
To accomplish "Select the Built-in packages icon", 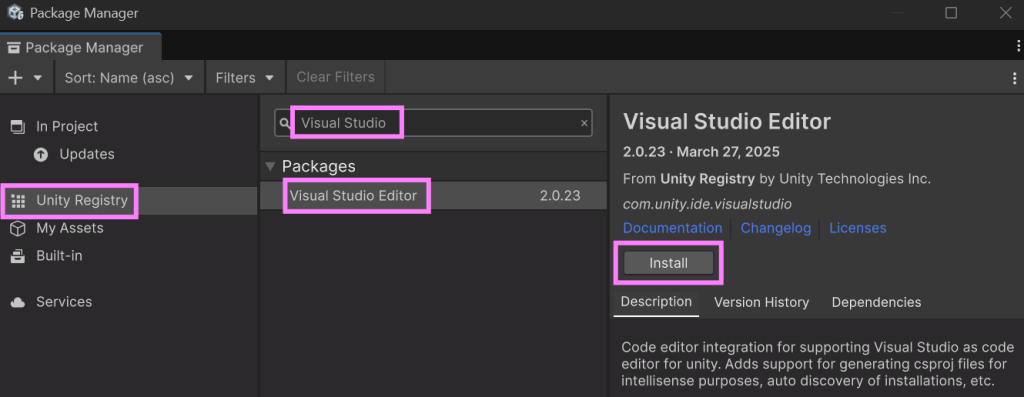I will [x=18, y=256].
